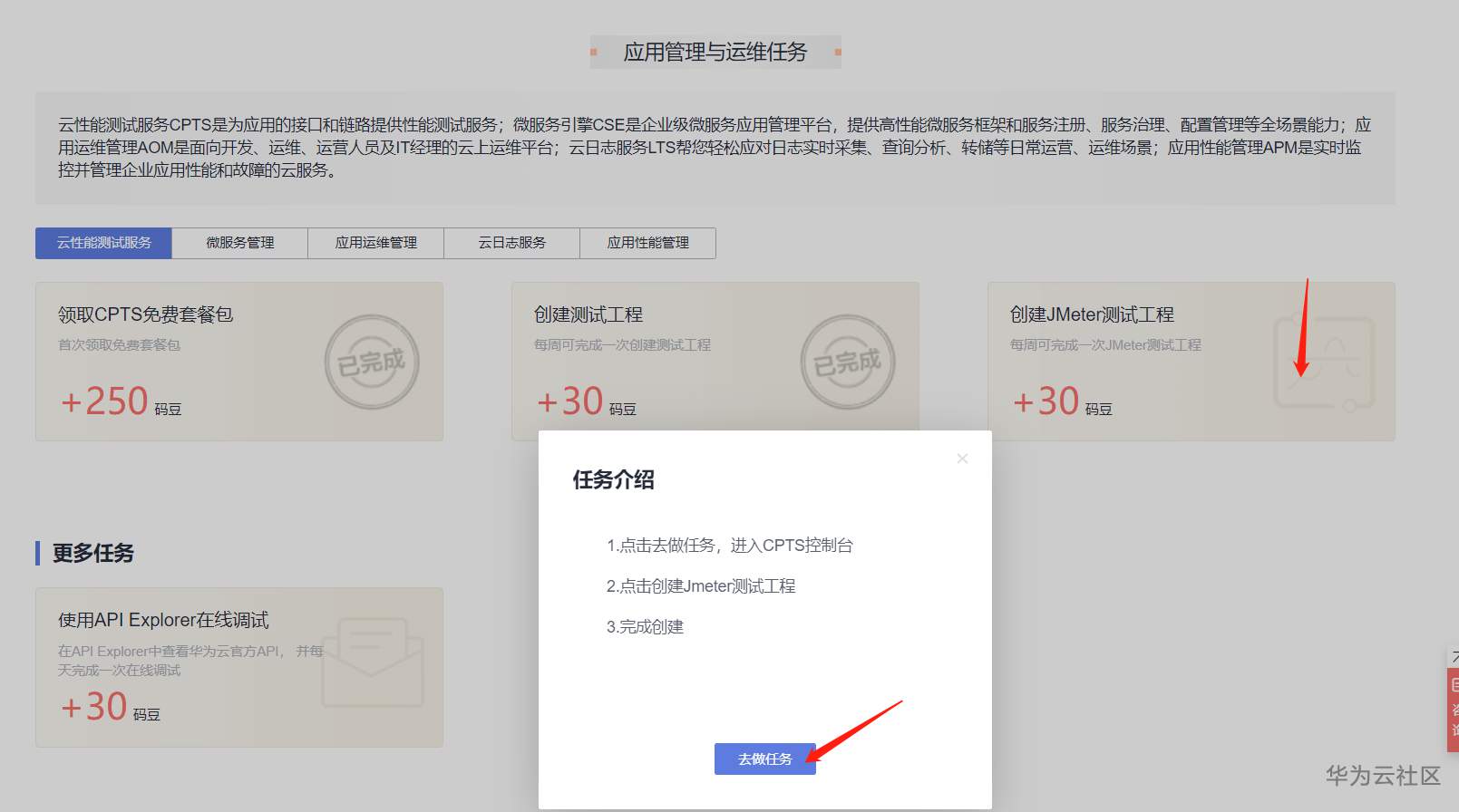Click step 1.点击去做任务，进入CPTS控制台
This screenshot has width=1459, height=812.
(730, 546)
